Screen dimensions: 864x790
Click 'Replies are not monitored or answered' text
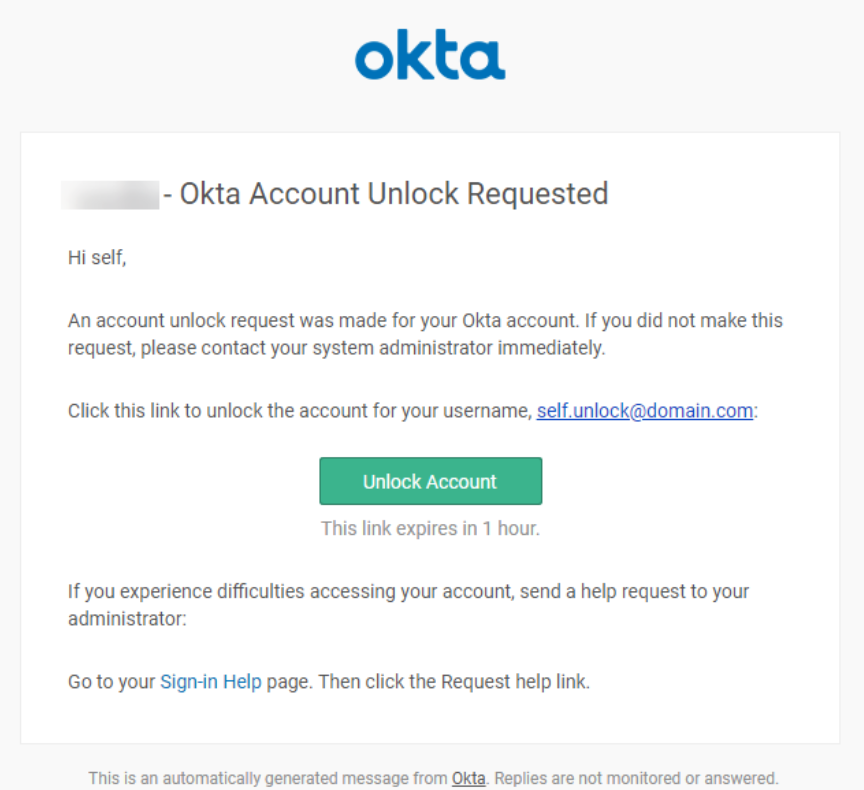pos(636,778)
